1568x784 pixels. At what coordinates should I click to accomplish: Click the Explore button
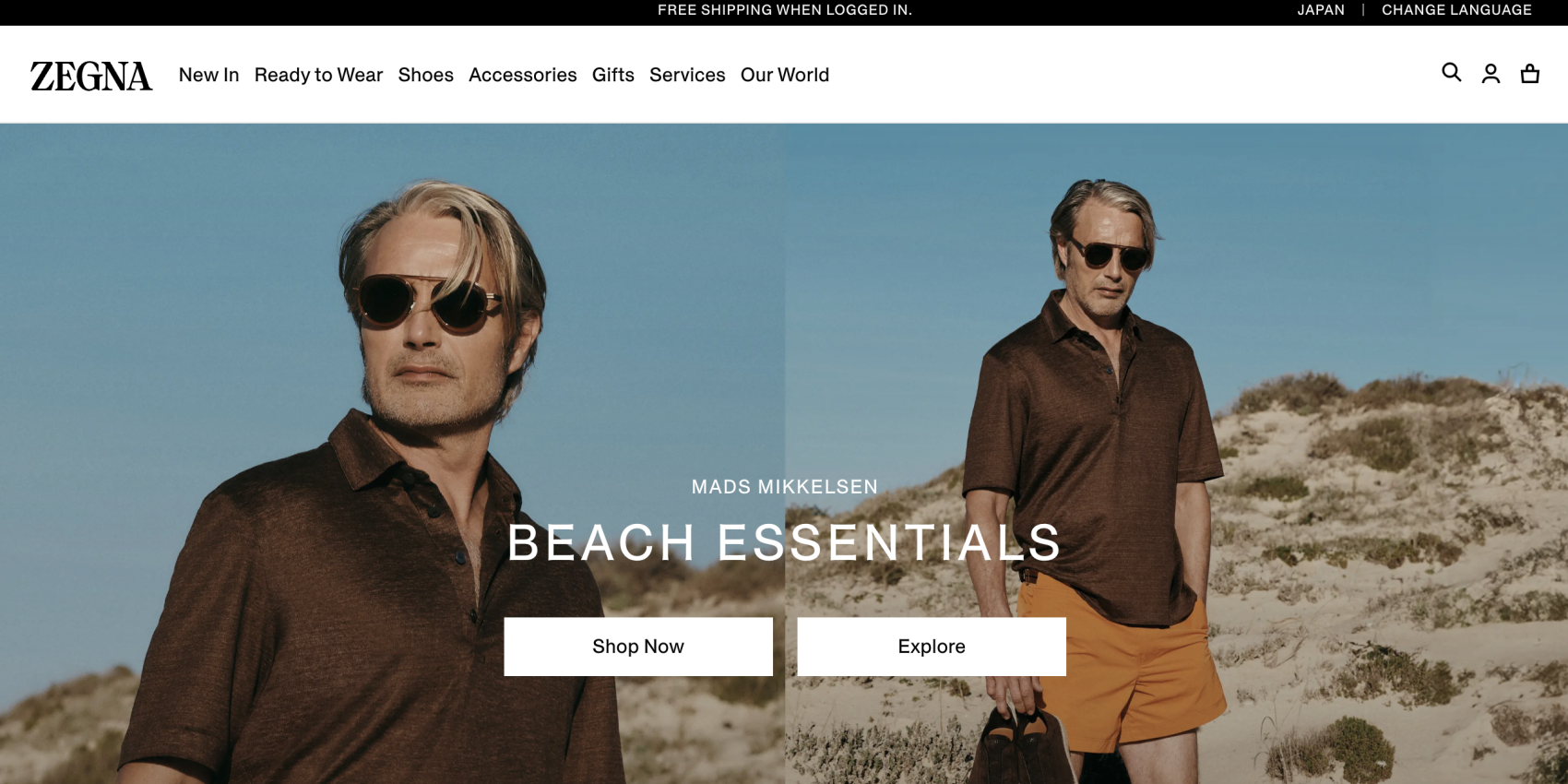point(932,647)
